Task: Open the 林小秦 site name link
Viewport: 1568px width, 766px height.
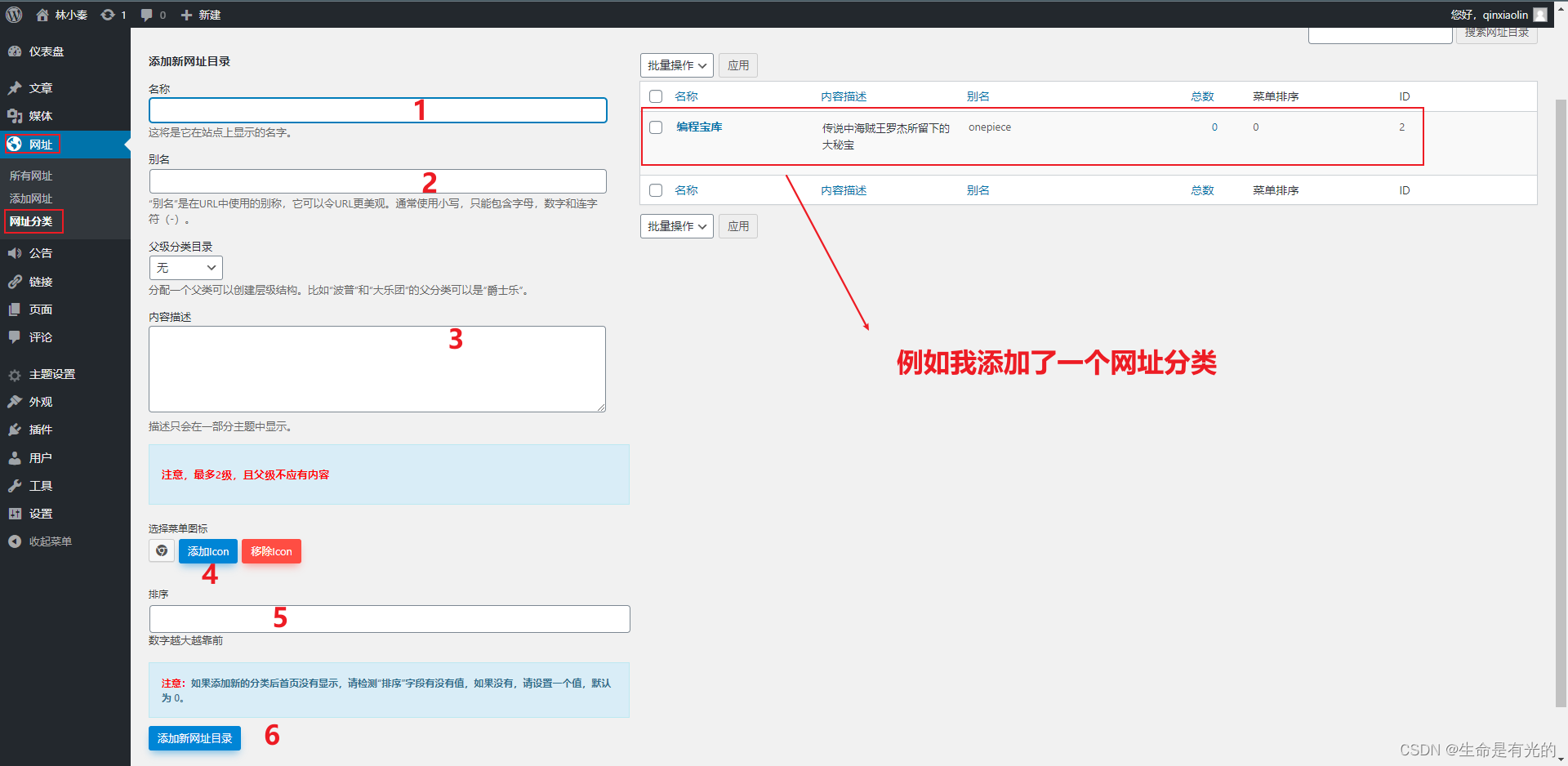Action: [x=71, y=15]
